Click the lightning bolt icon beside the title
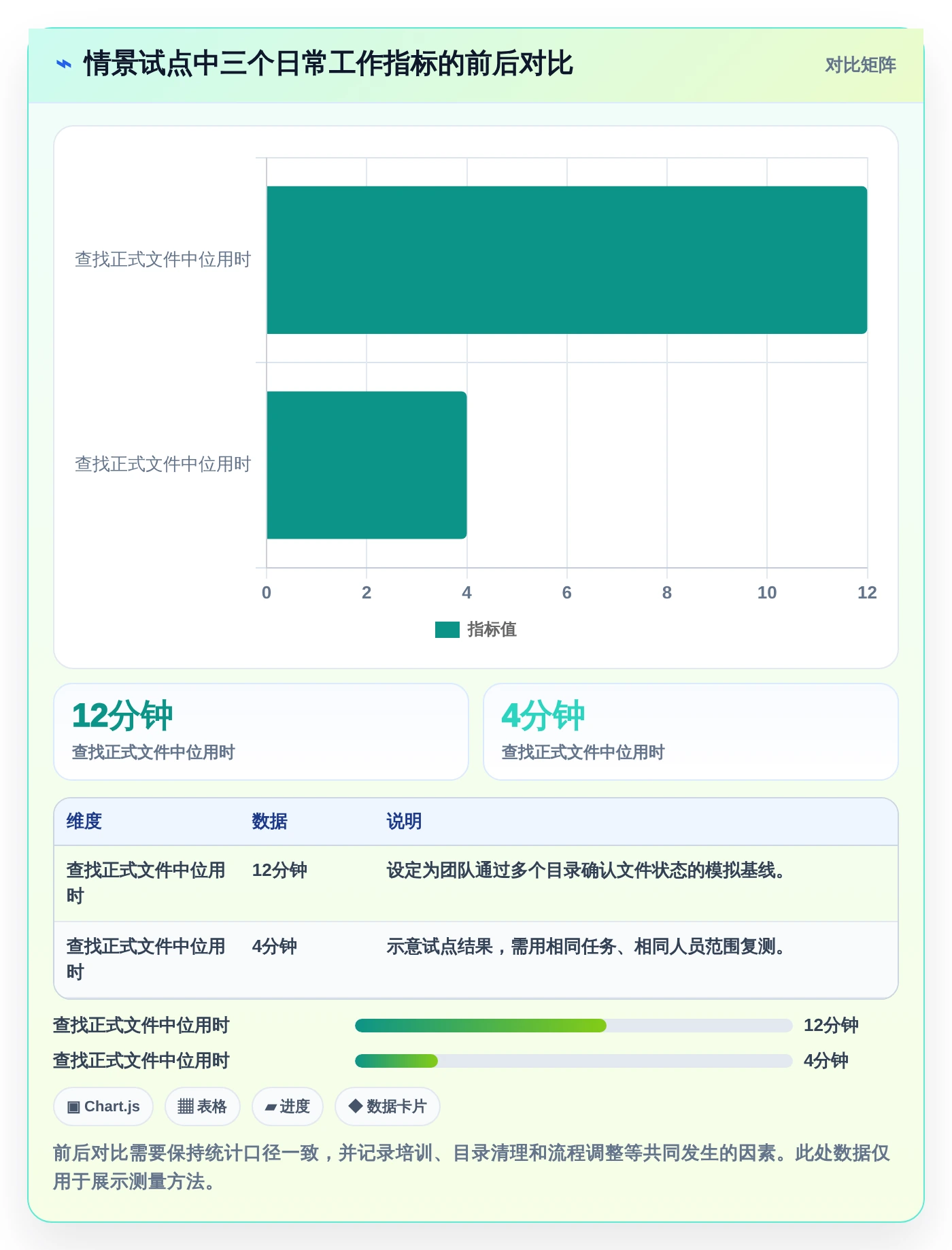The width and height of the screenshot is (952, 1250). pyautogui.click(x=63, y=65)
